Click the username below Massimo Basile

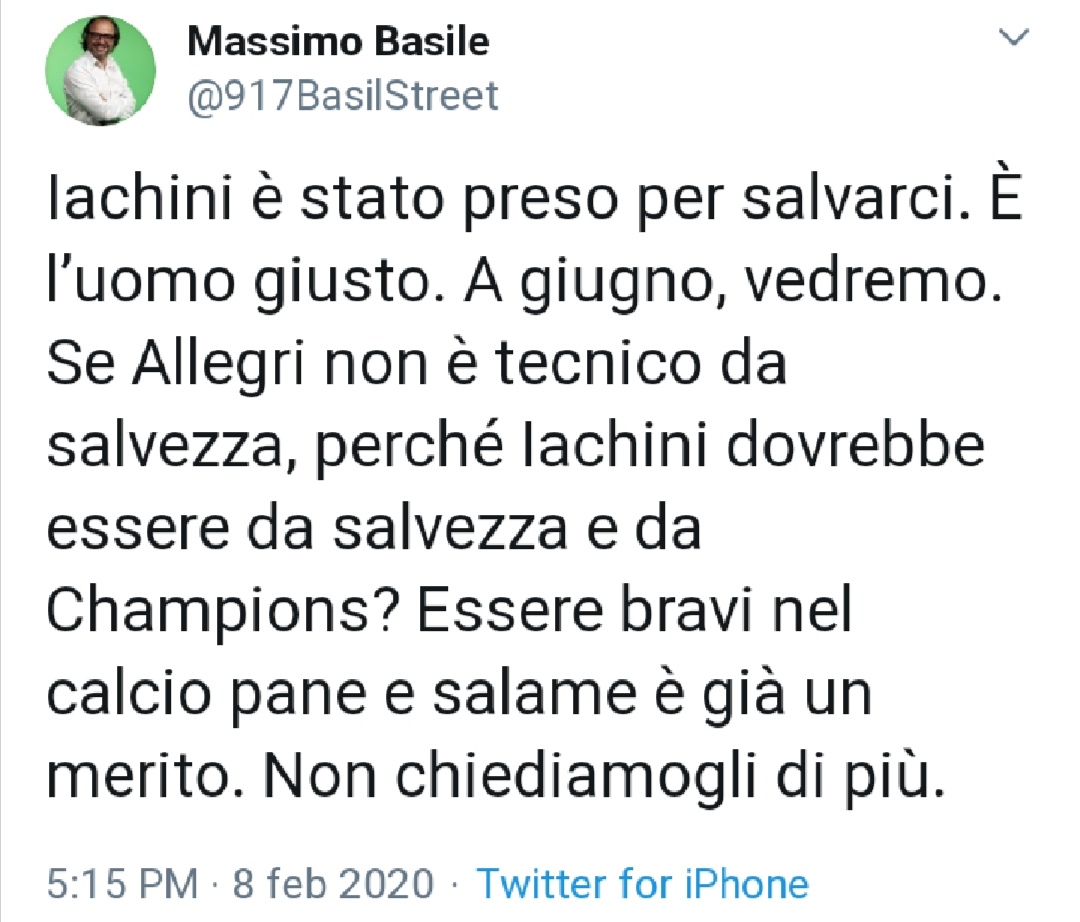pos(341,96)
